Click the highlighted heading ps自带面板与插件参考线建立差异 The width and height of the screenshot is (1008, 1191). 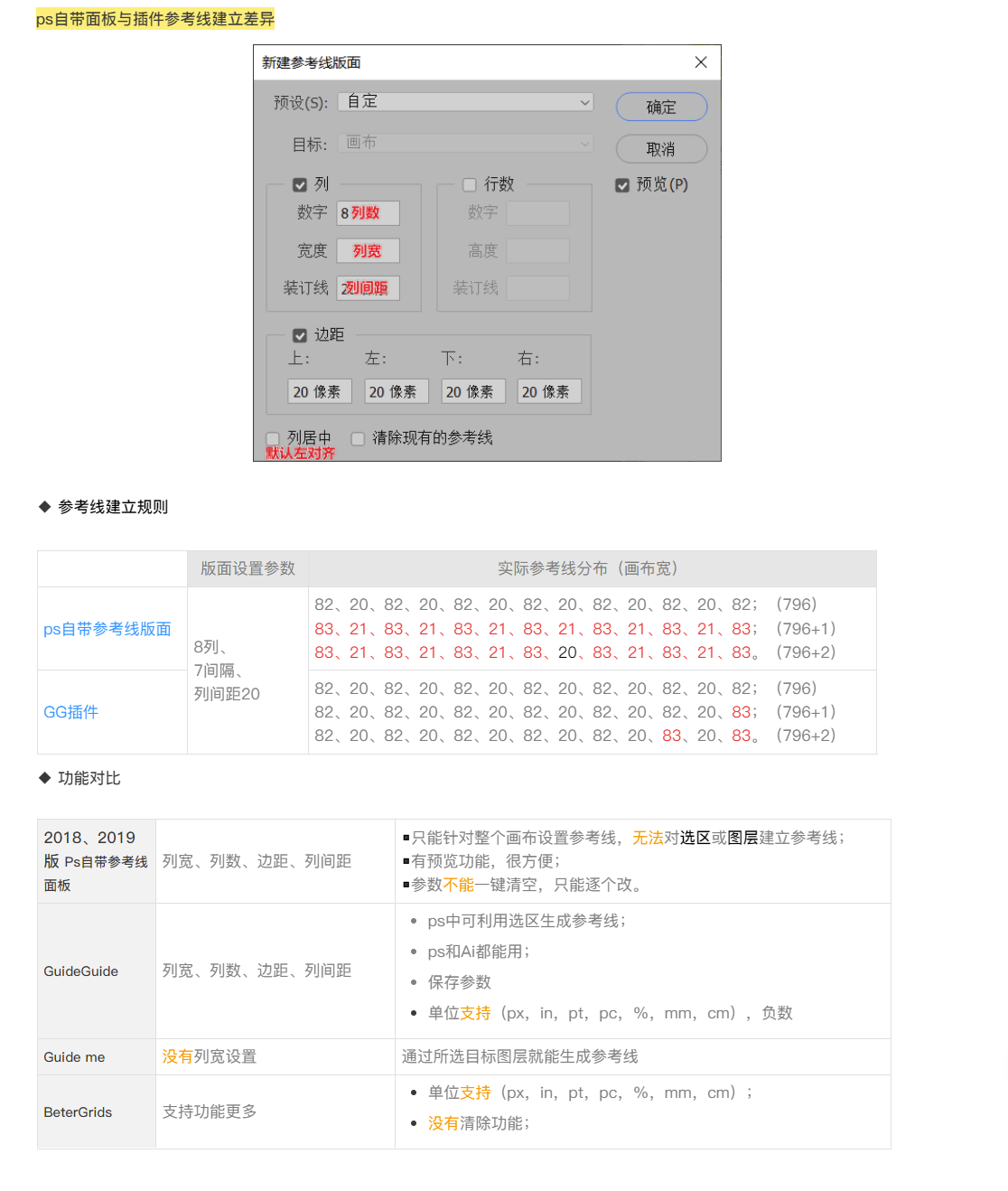click(155, 19)
